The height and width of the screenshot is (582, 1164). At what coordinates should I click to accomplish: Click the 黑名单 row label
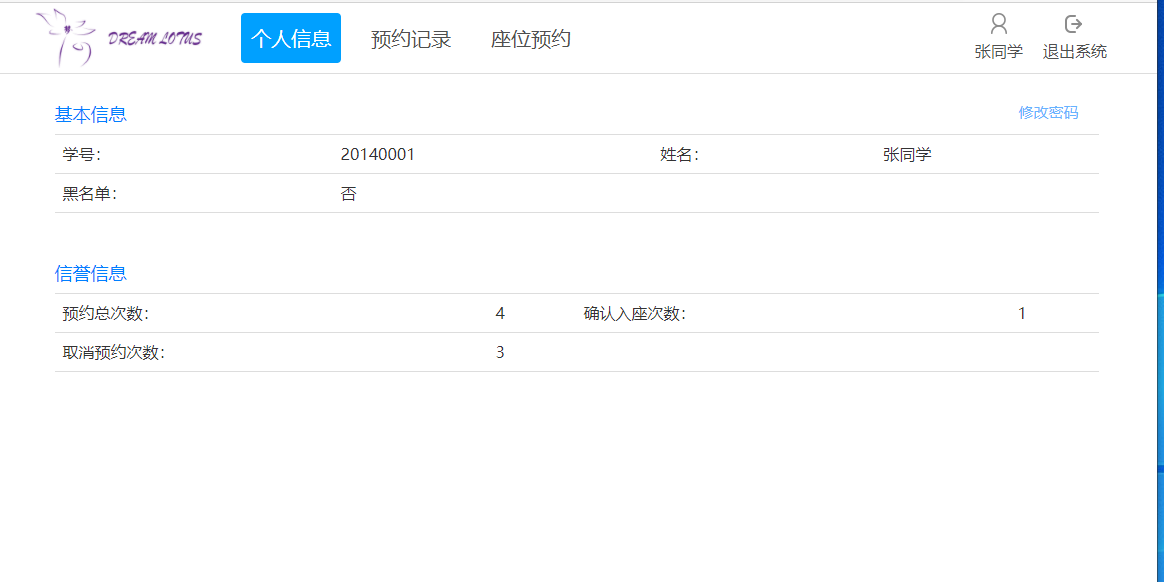(90, 192)
